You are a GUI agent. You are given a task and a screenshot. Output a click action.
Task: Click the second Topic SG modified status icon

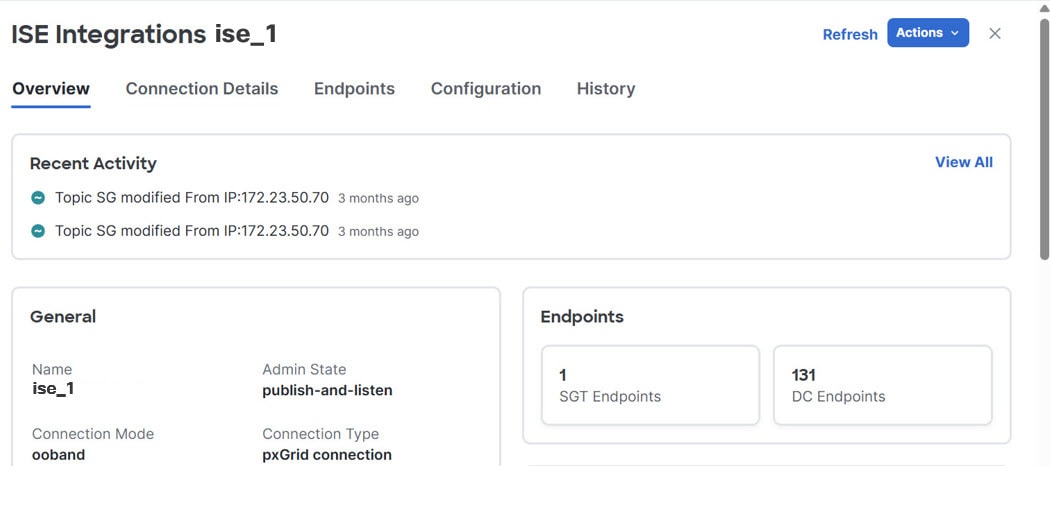[x=38, y=231]
